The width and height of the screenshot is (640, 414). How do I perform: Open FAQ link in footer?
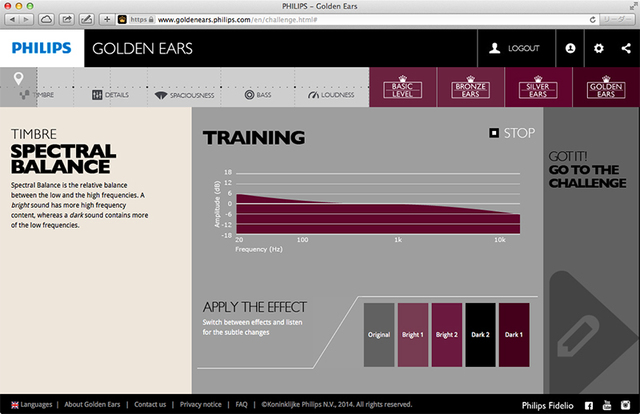coord(241,405)
